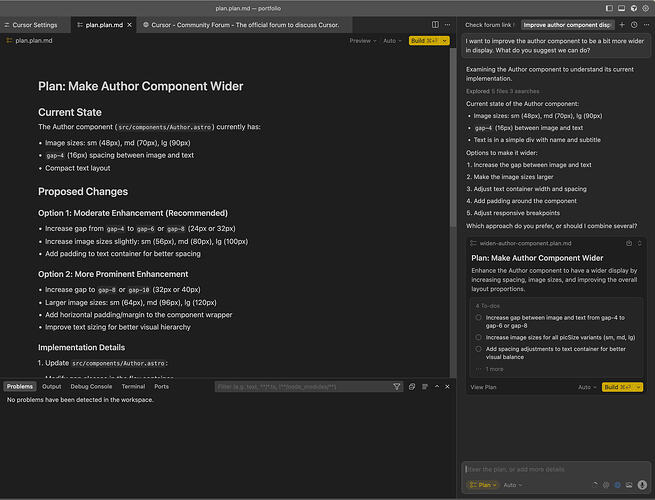Check todo 'Add spacing adjustments to text container'

click(x=478, y=349)
